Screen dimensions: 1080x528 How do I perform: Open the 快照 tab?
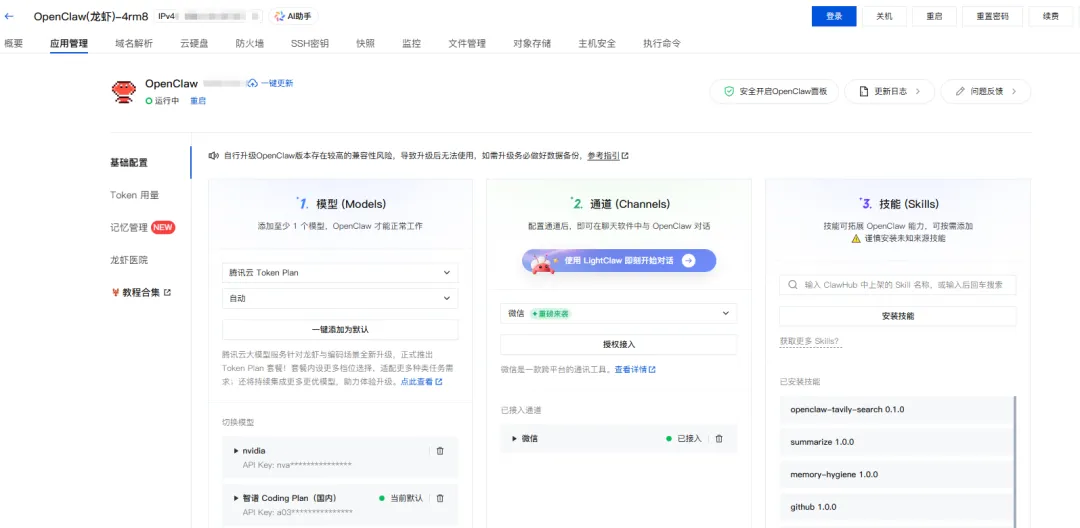coord(366,43)
